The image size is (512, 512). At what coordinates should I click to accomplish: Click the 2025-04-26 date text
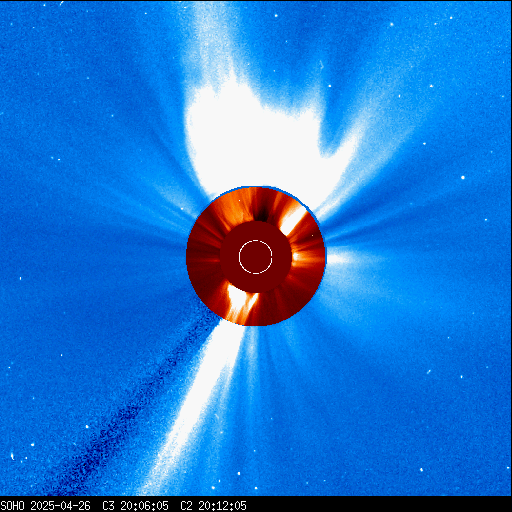click(x=60, y=506)
